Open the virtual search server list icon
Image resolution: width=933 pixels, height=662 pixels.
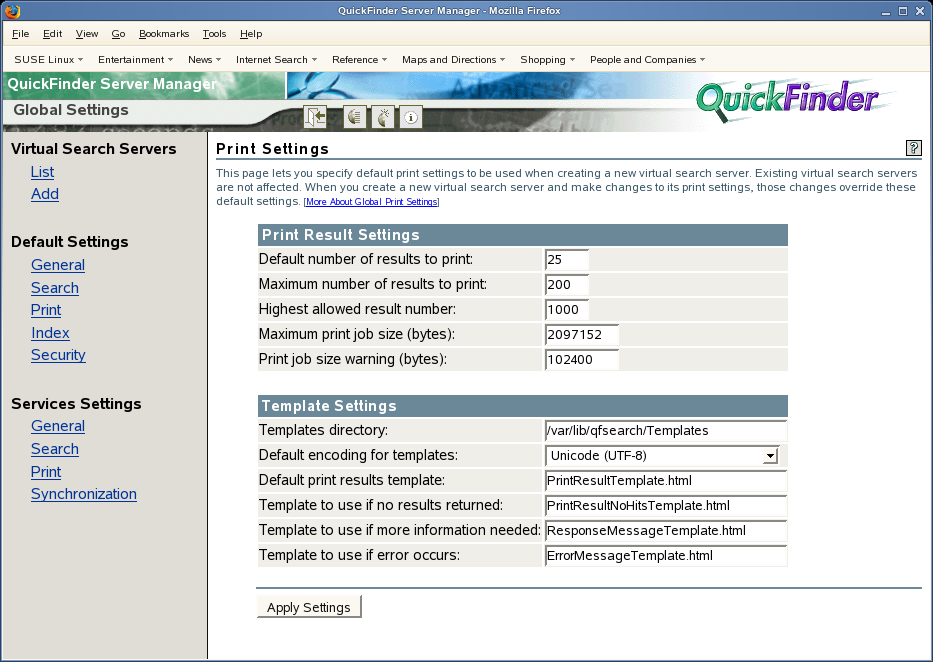tap(355, 117)
